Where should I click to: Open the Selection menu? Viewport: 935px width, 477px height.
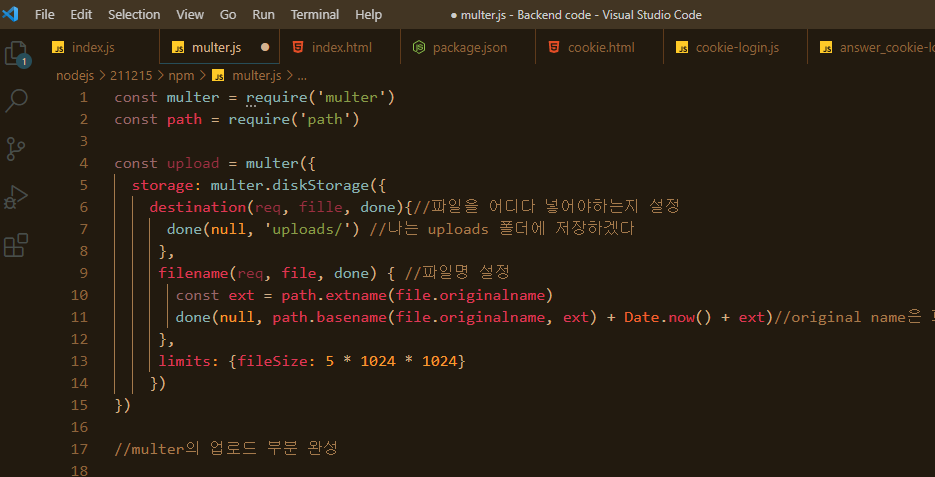tap(134, 14)
